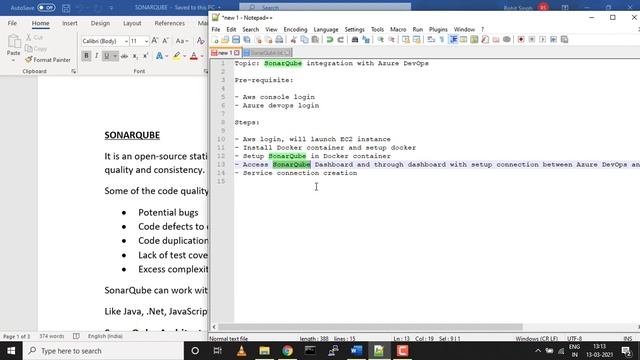This screenshot has height=360, width=640.
Task: Save the current recorded macro icon
Action: 564,40
